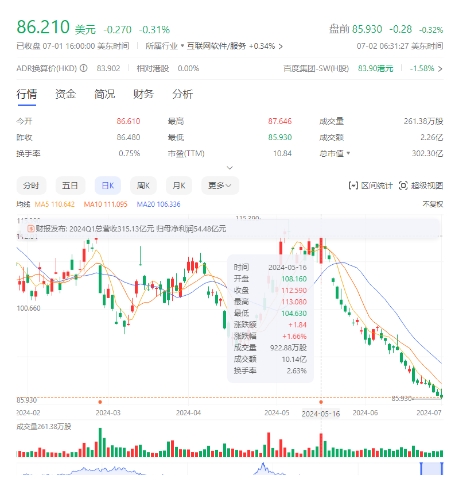Screen dimensions: 456x480
Task: Click the 总市值 value 302.30亿
Action: click(x=427, y=153)
